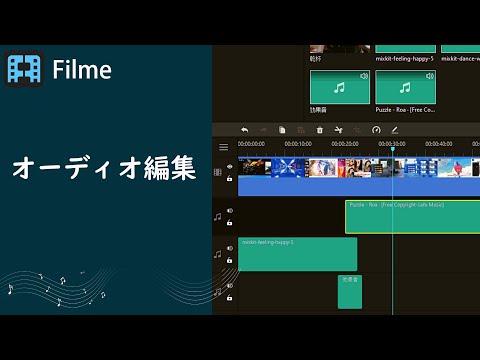Lock the Puzzle - Roa audio track
The image size is (480, 360).
click(x=229, y=222)
